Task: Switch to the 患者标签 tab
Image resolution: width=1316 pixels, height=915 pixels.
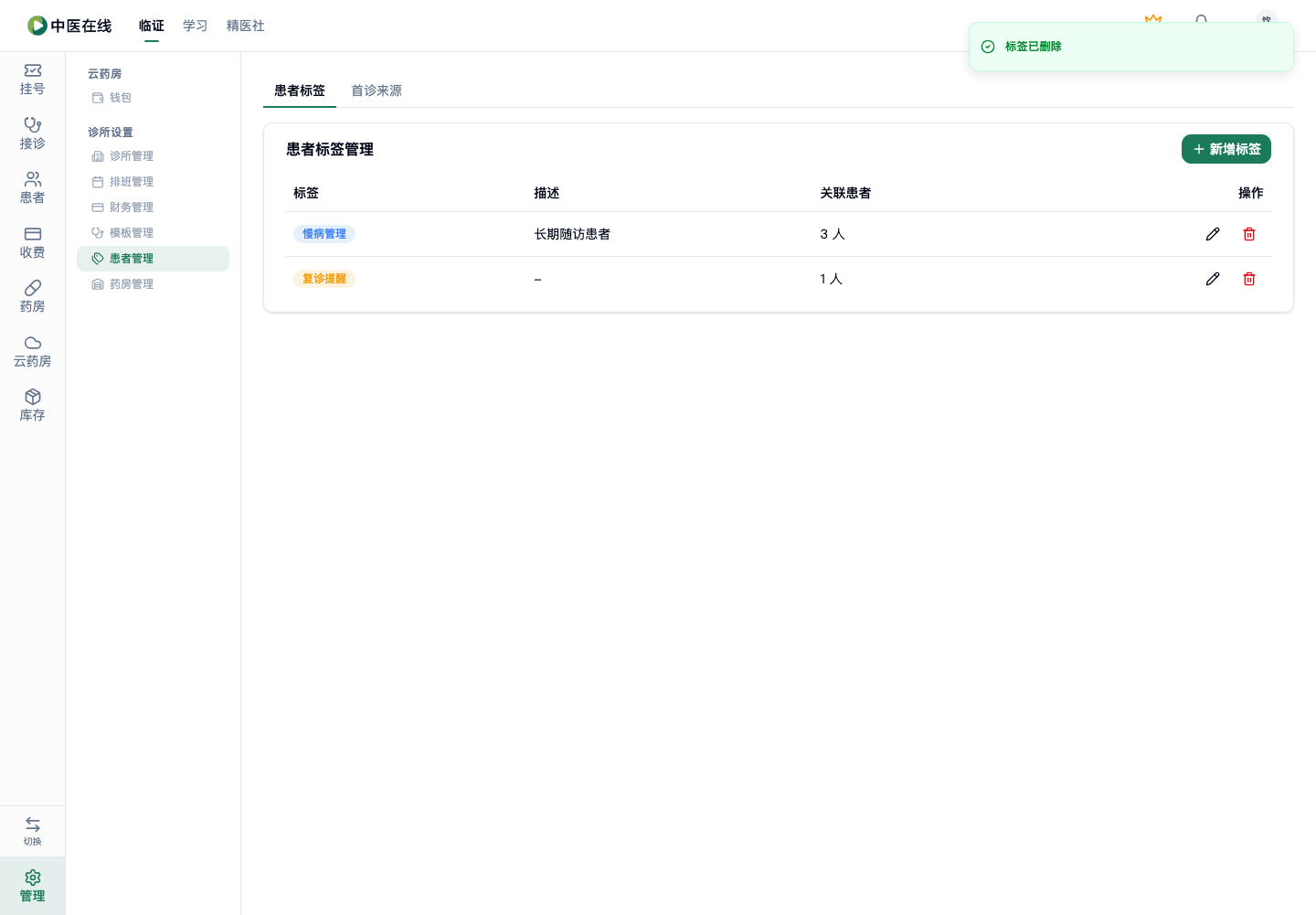Action: [300, 90]
